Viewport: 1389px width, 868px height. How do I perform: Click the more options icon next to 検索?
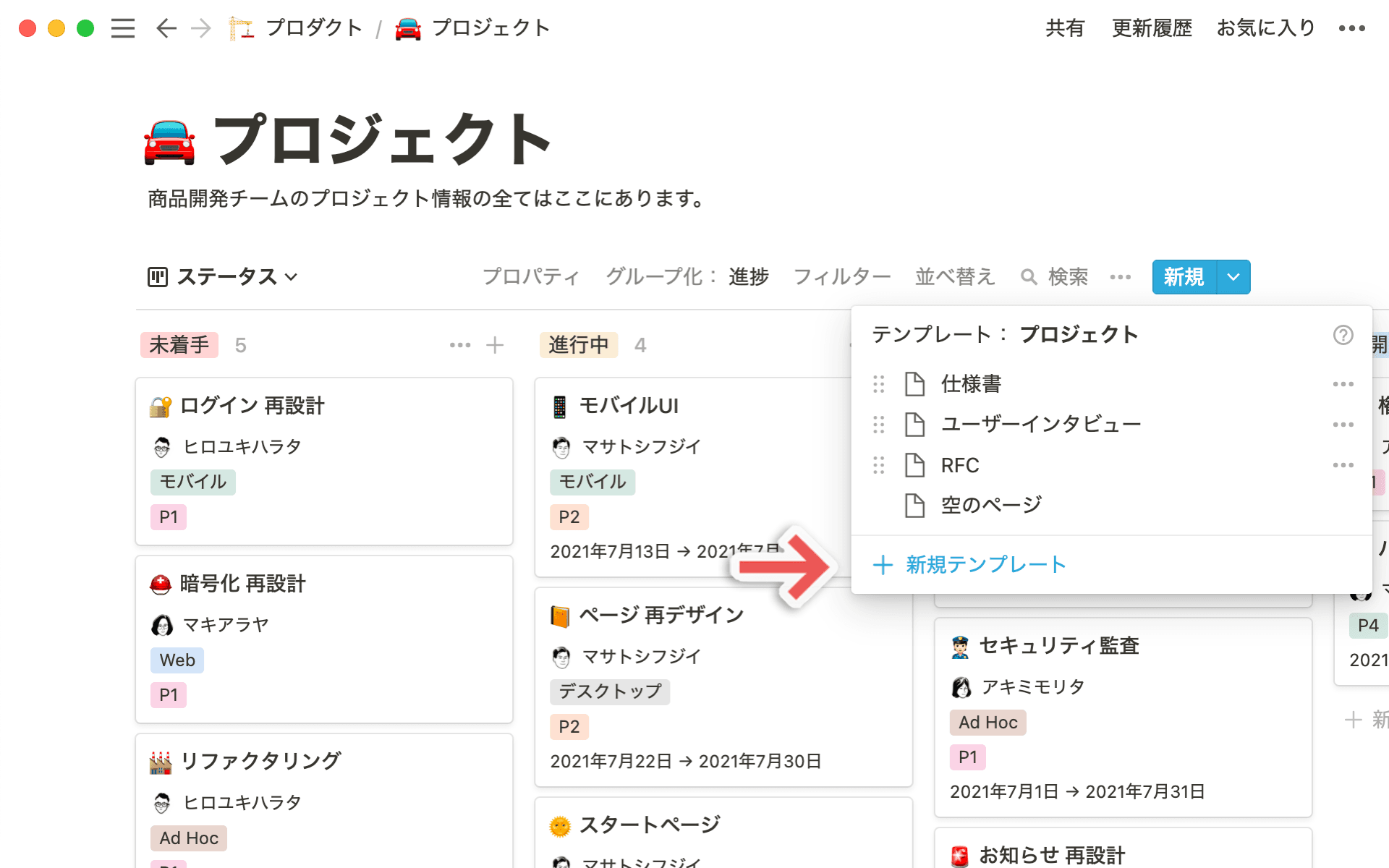[x=1120, y=277]
